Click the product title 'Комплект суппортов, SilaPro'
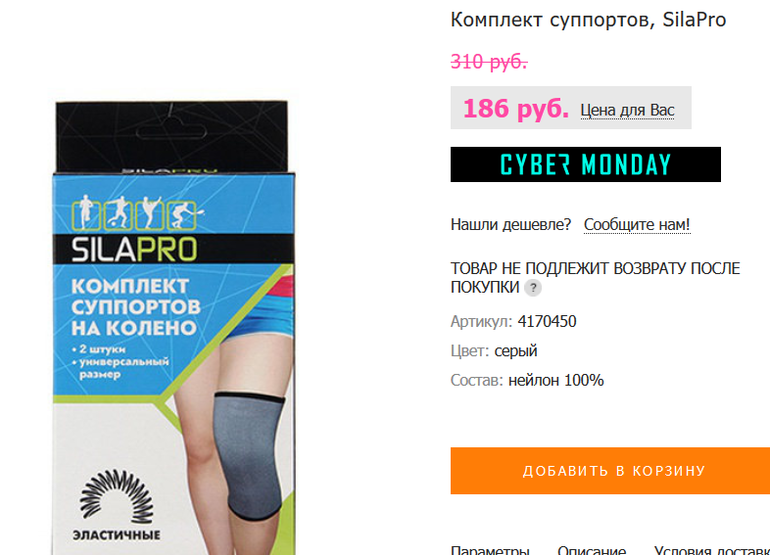 588,20
